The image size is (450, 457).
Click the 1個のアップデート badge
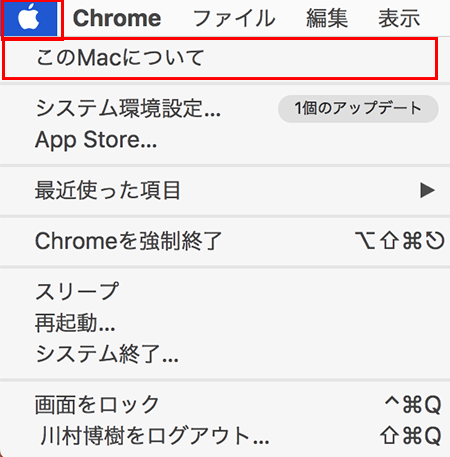tap(358, 109)
